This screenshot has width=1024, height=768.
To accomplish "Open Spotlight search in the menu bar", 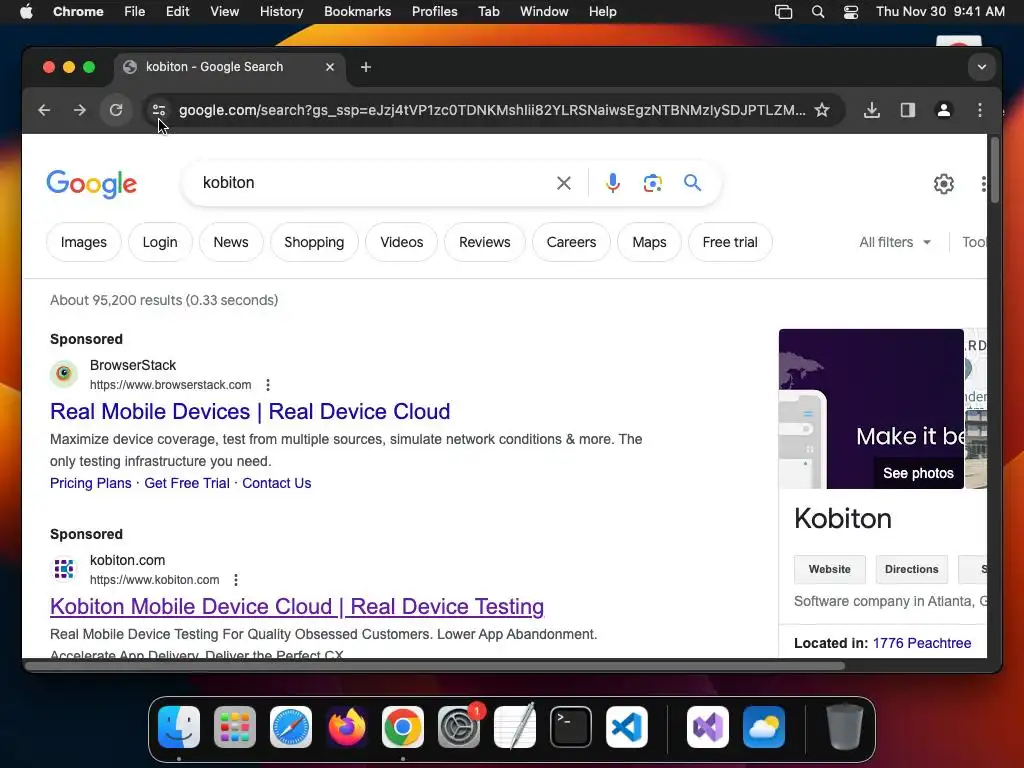I will tap(818, 12).
